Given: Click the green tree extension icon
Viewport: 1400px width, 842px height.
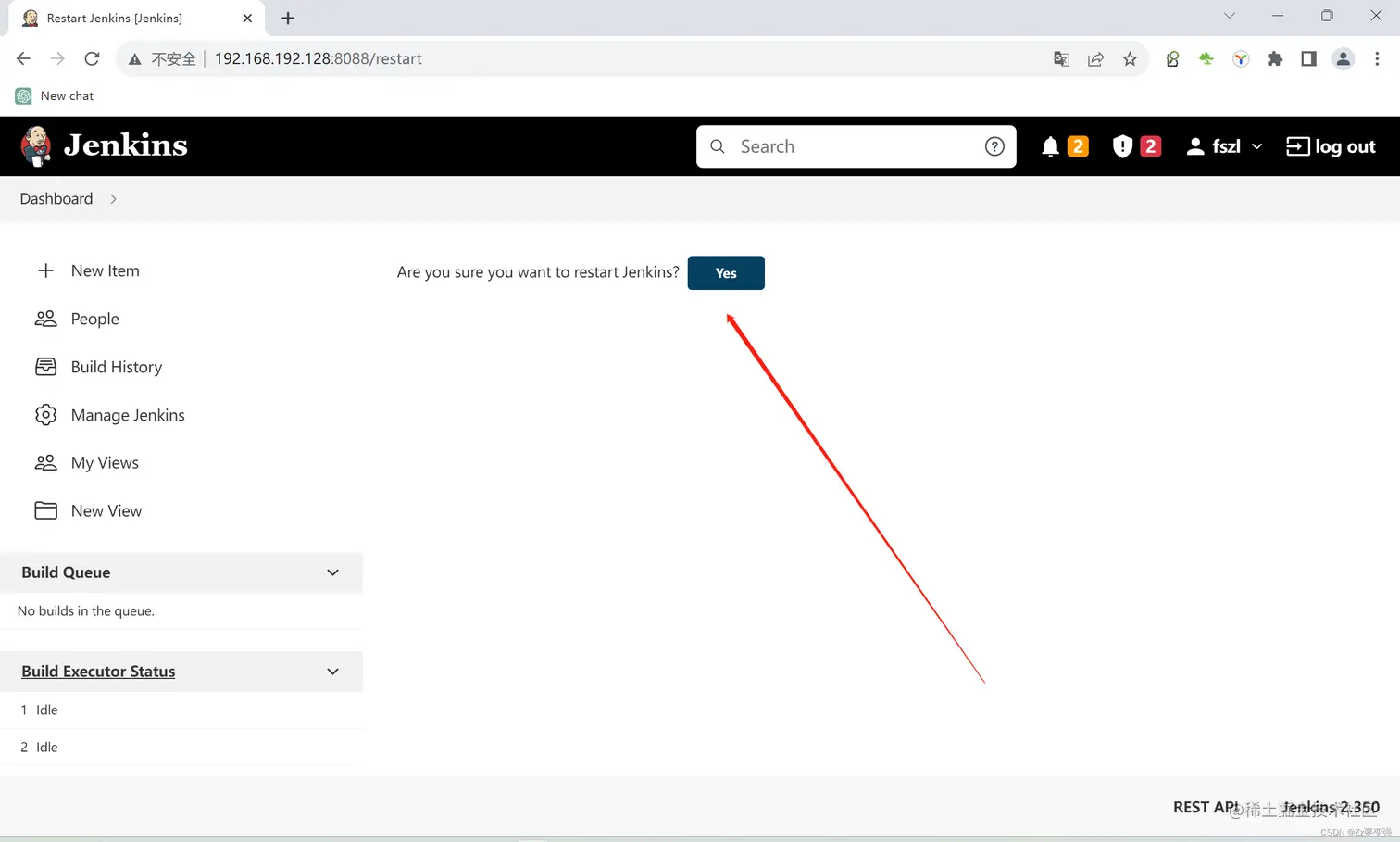Looking at the screenshot, I should pos(1206,59).
